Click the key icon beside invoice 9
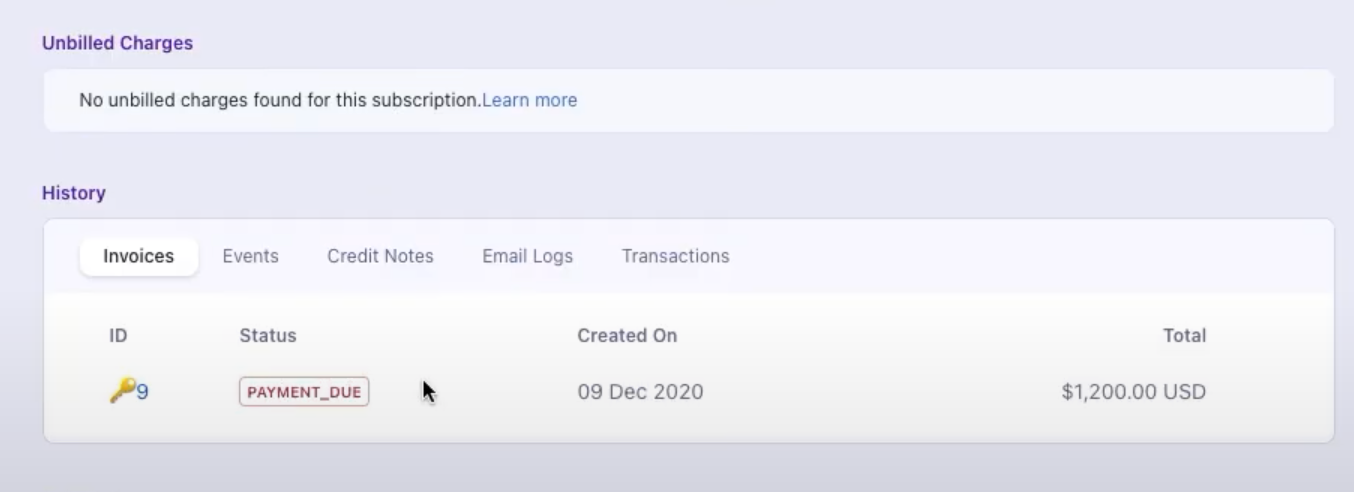Viewport: 1354px width, 492px height. pos(121,391)
